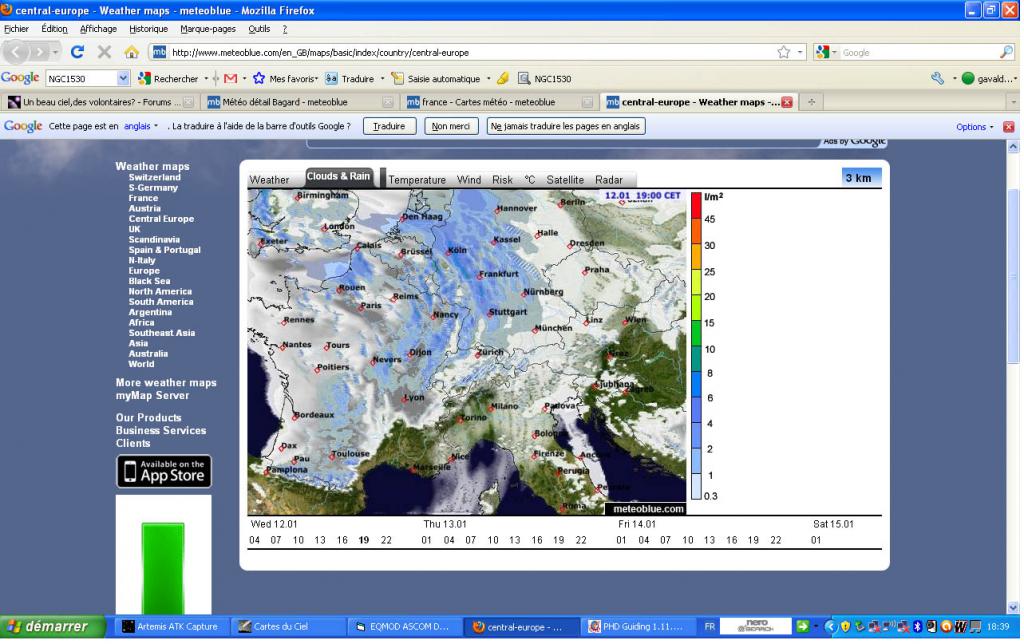The image size is (1024, 644).
Task: Click the Firefox back arrow button
Action: [x=16, y=52]
